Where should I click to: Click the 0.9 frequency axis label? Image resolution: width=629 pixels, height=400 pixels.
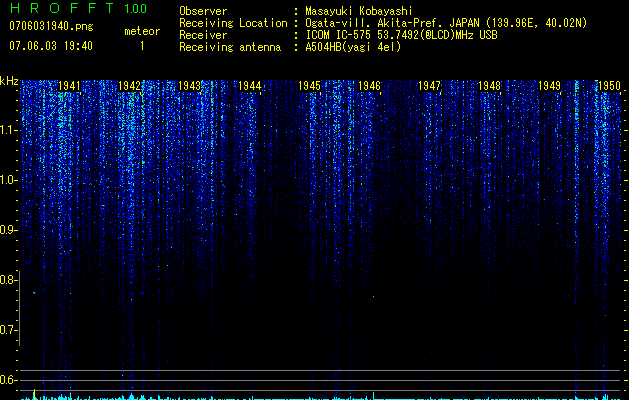coord(9,230)
